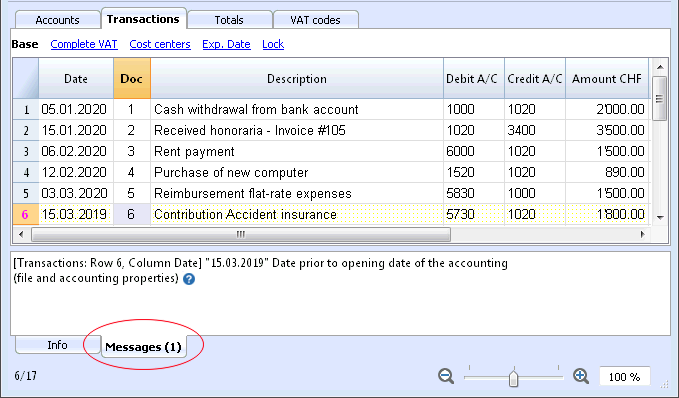The height and width of the screenshot is (398, 679).
Task: Click the Amount CHF column header
Action: point(607,79)
